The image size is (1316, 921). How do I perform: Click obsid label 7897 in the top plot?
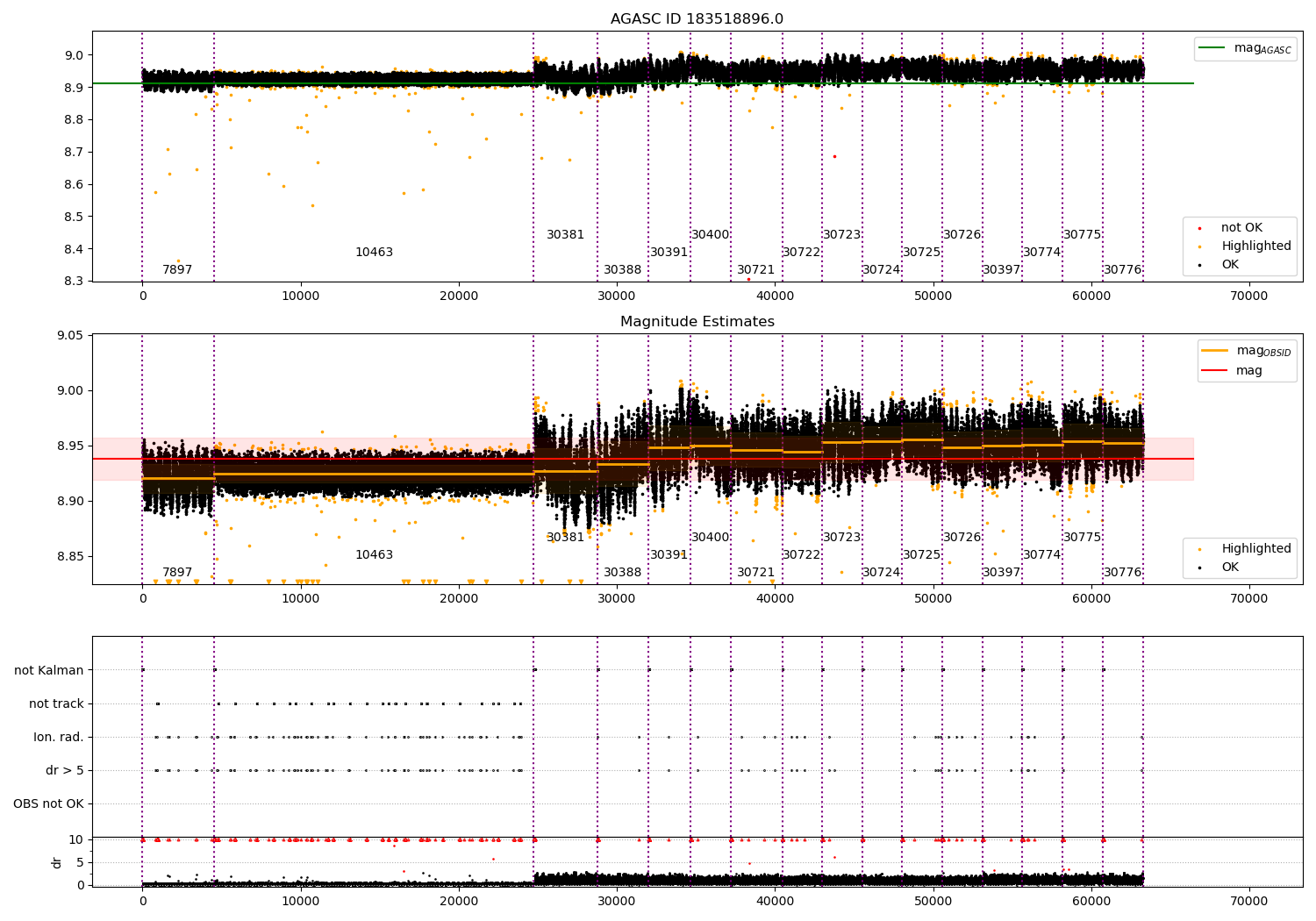pyautogui.click(x=177, y=270)
